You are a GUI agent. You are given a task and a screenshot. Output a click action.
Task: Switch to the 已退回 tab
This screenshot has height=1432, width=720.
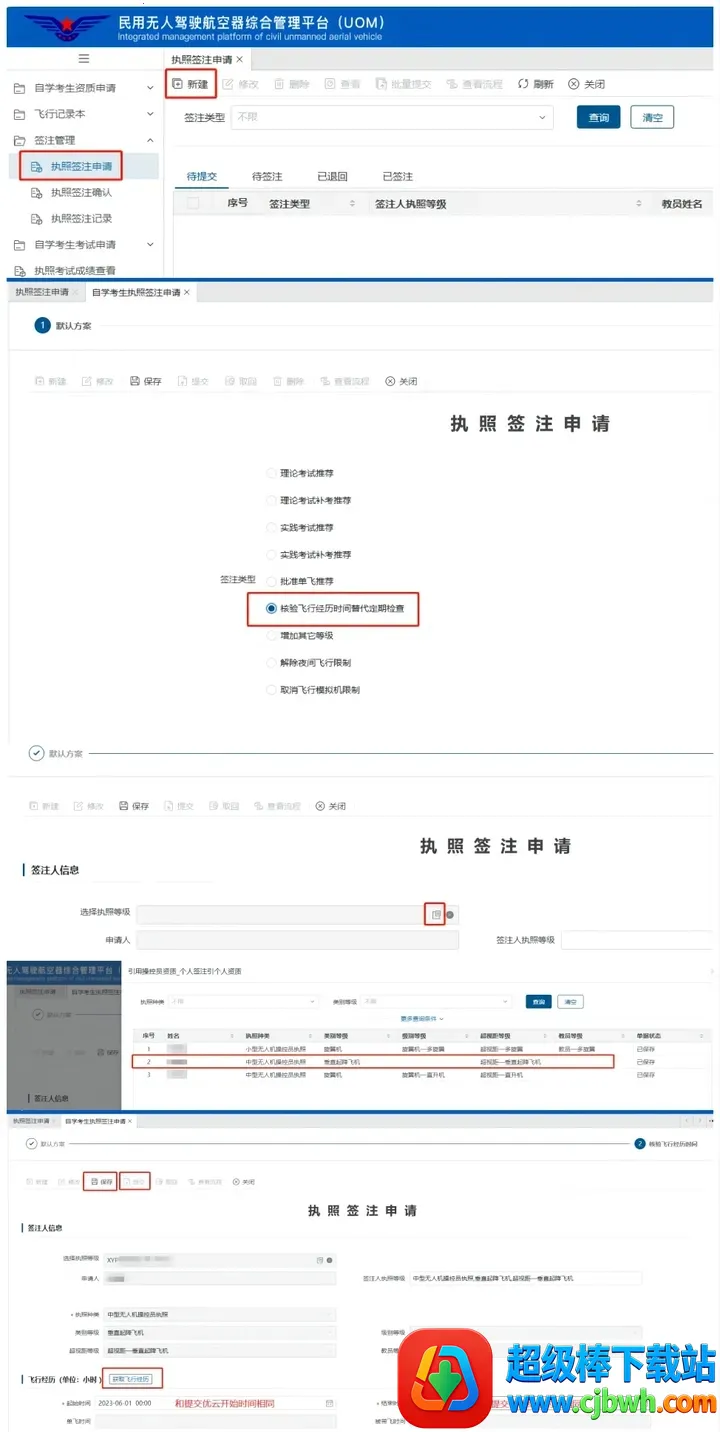coord(332,176)
